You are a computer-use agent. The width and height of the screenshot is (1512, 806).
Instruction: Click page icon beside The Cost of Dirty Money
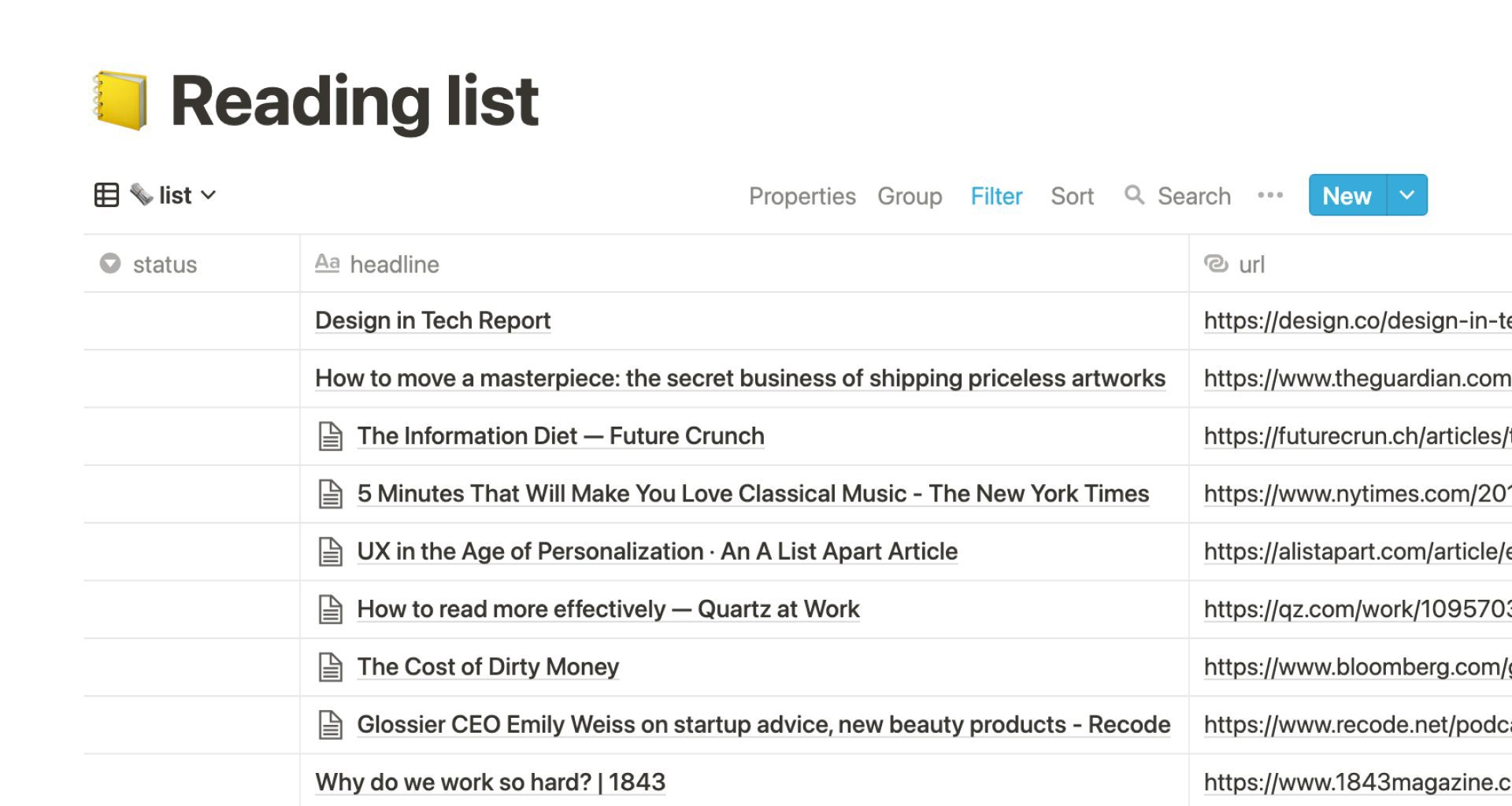[331, 667]
